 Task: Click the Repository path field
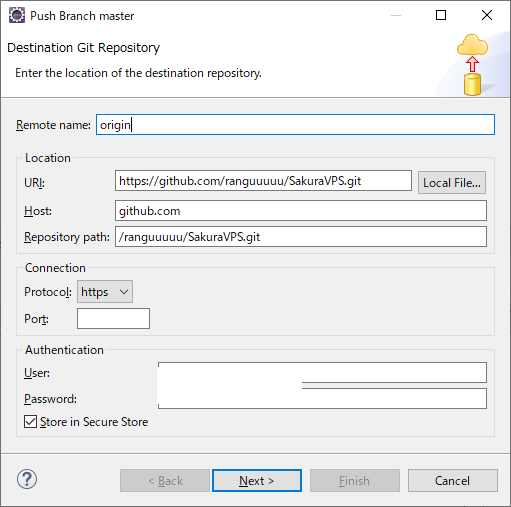[x=301, y=237]
